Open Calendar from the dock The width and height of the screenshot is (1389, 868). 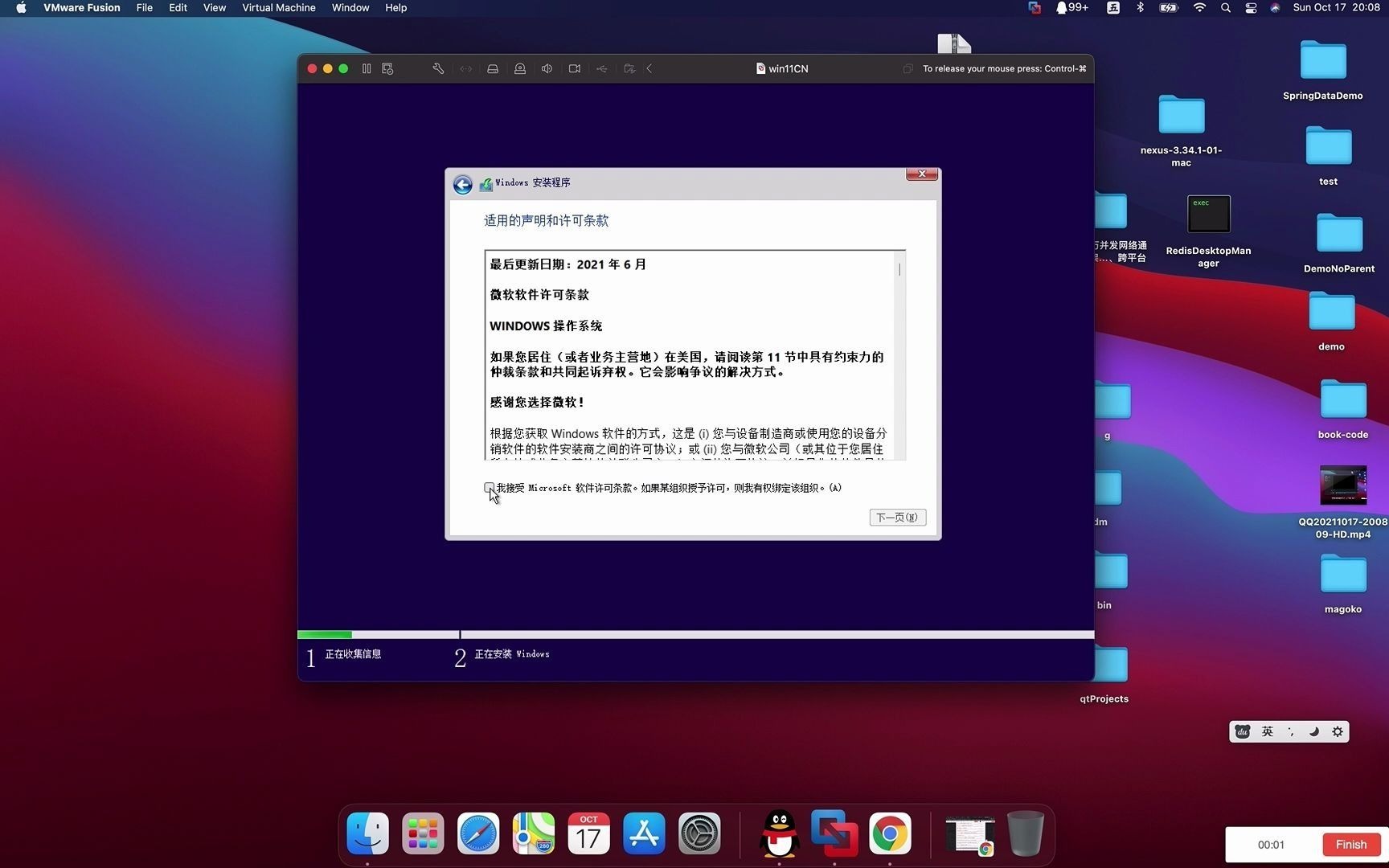588,833
